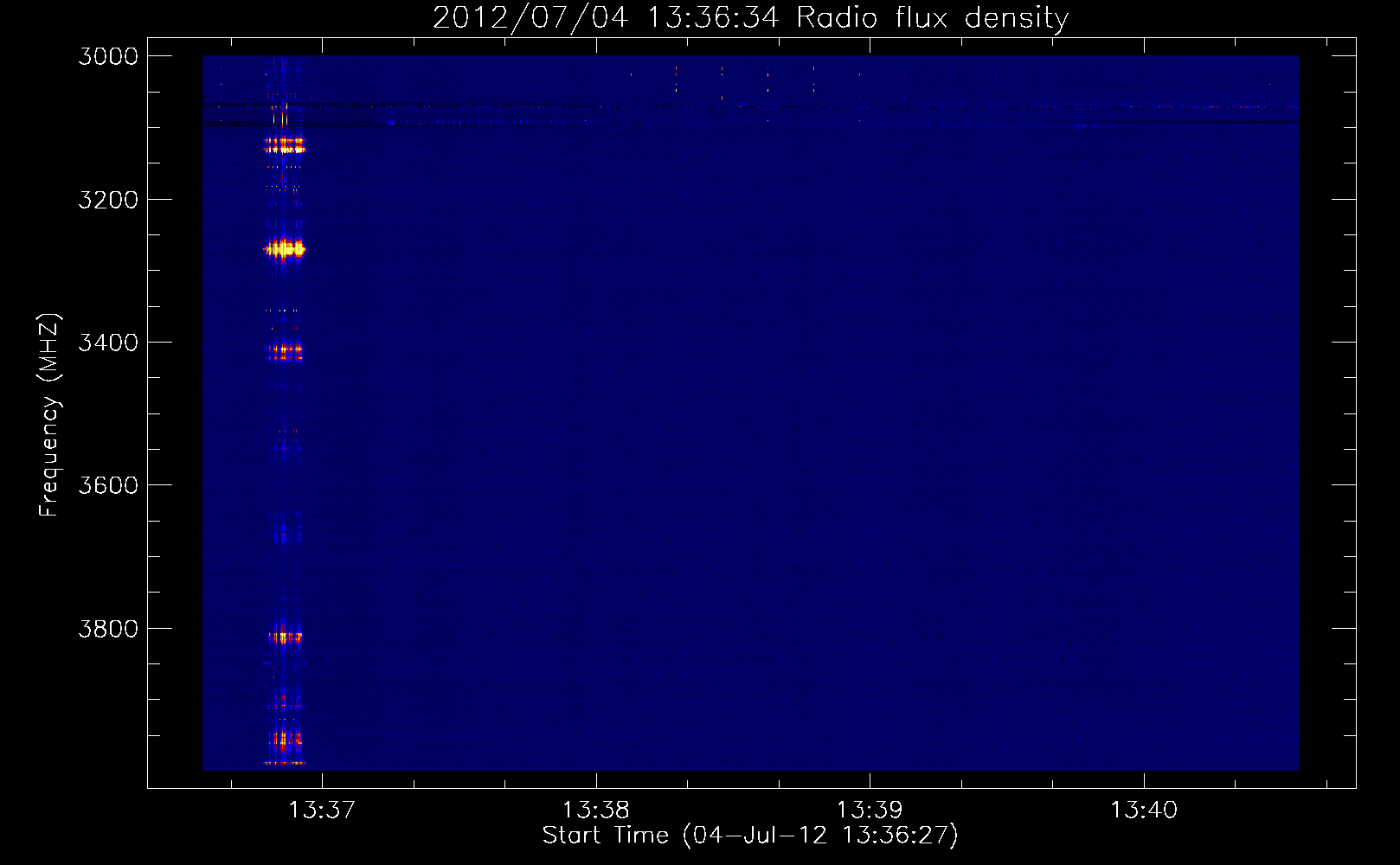Viewport: 1400px width, 865px height.
Task: Click the 13:38 time tick label
Action: [596, 810]
